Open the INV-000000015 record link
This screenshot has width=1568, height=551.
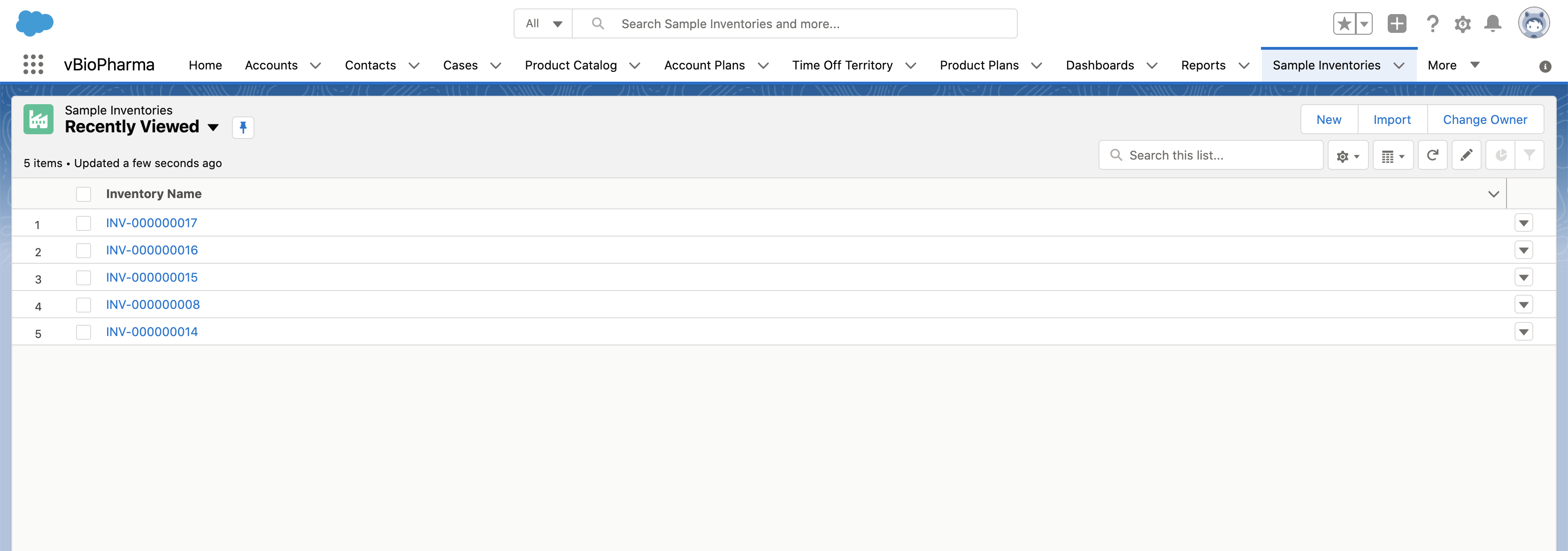pyautogui.click(x=152, y=278)
